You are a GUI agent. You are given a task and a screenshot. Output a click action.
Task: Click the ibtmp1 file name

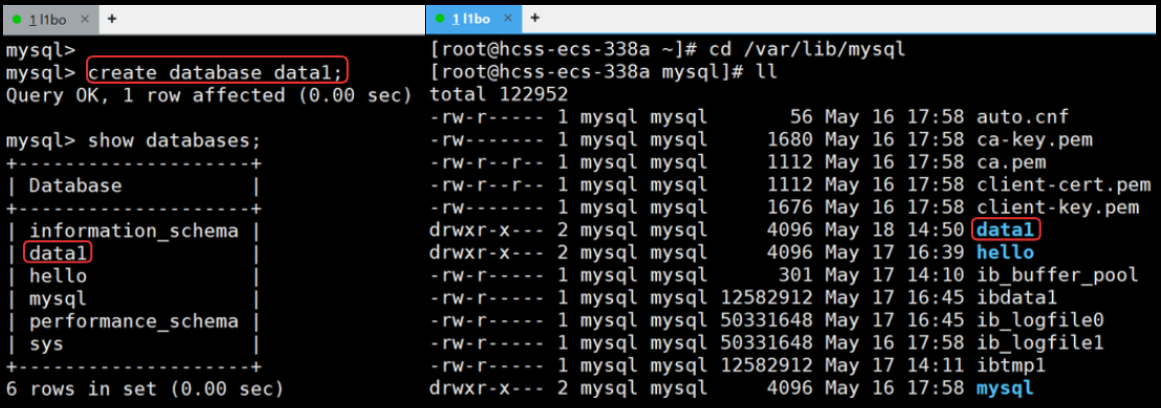[1011, 366]
